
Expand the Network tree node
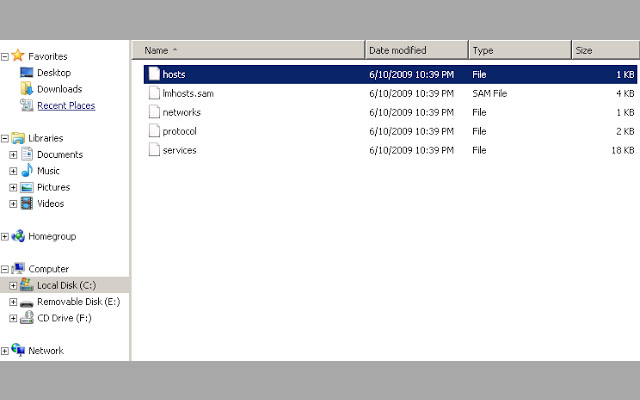point(5,351)
